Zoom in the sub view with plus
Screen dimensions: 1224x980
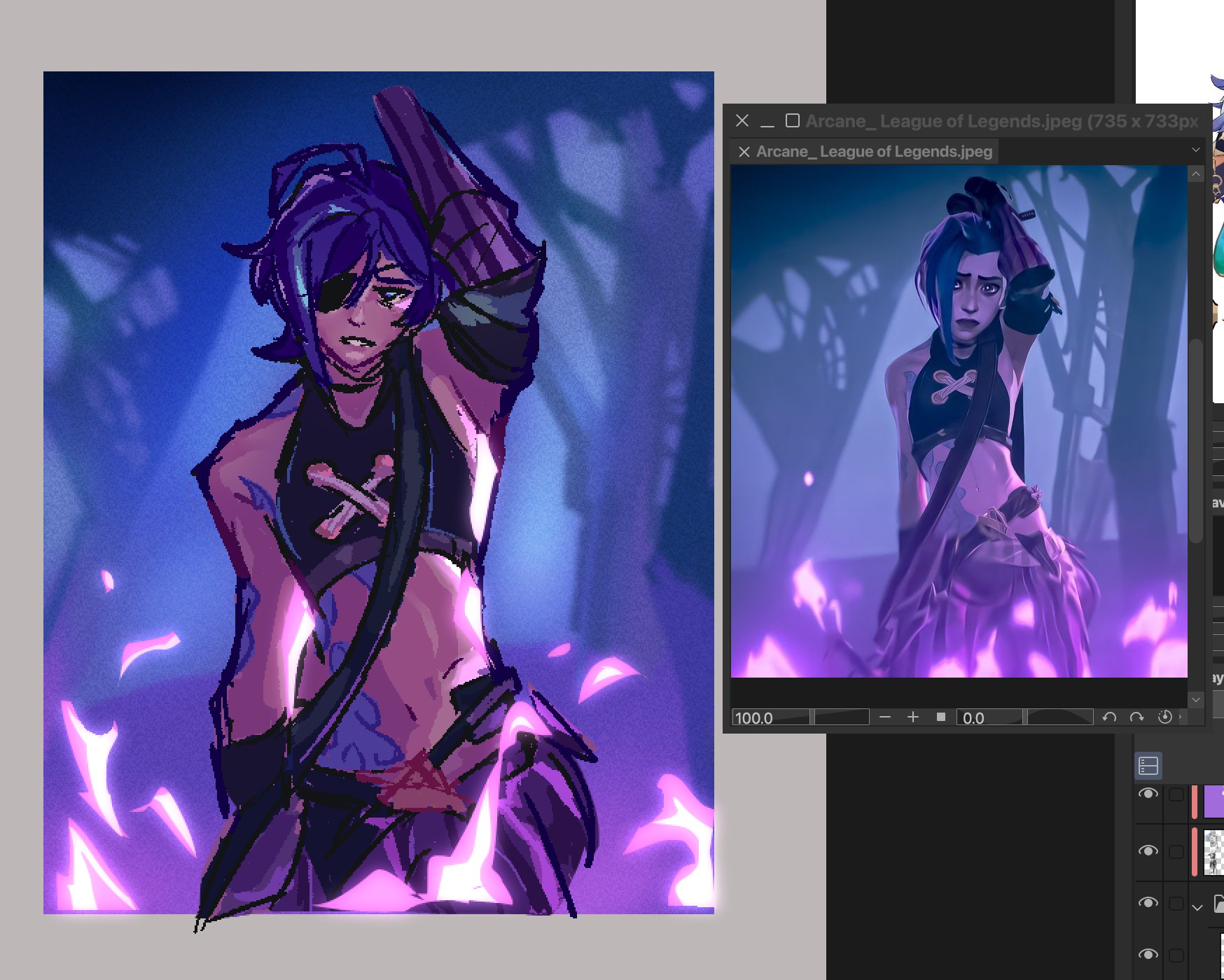click(913, 717)
